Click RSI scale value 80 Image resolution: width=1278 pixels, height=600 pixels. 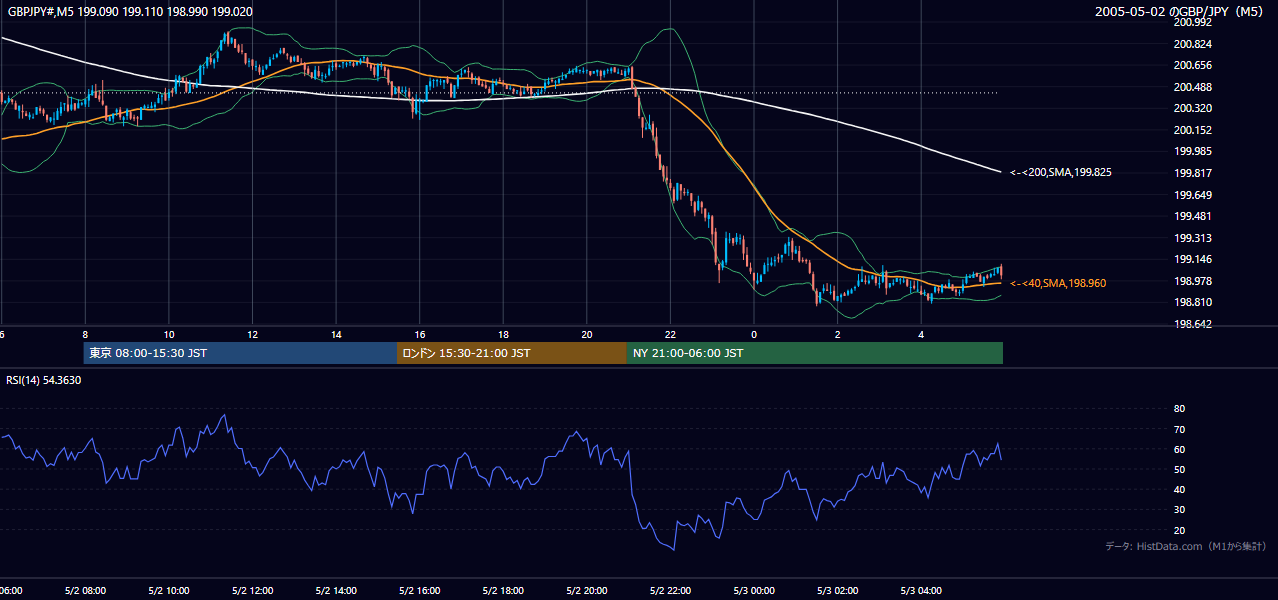pos(1179,409)
